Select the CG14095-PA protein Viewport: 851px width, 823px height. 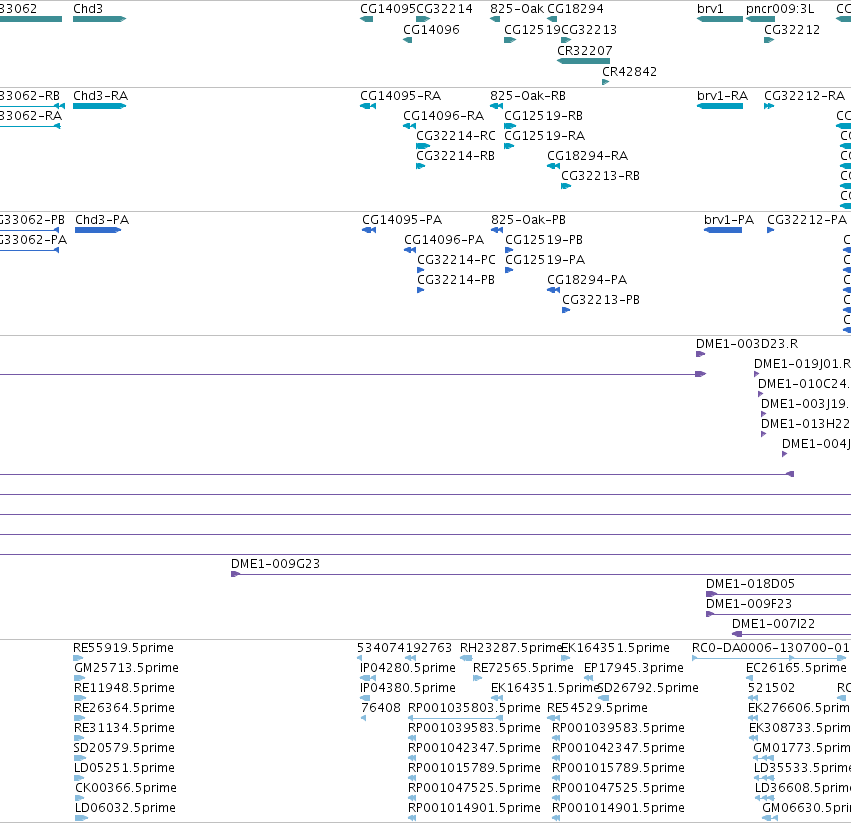coord(369,230)
